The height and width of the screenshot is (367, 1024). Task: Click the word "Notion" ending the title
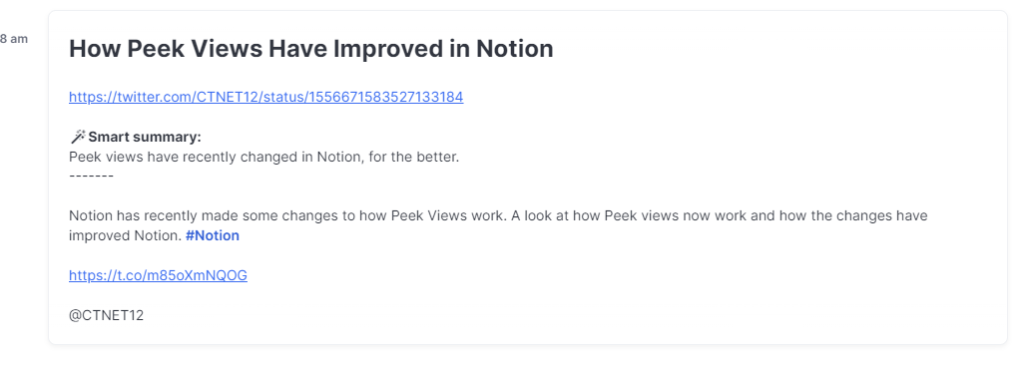(515, 49)
